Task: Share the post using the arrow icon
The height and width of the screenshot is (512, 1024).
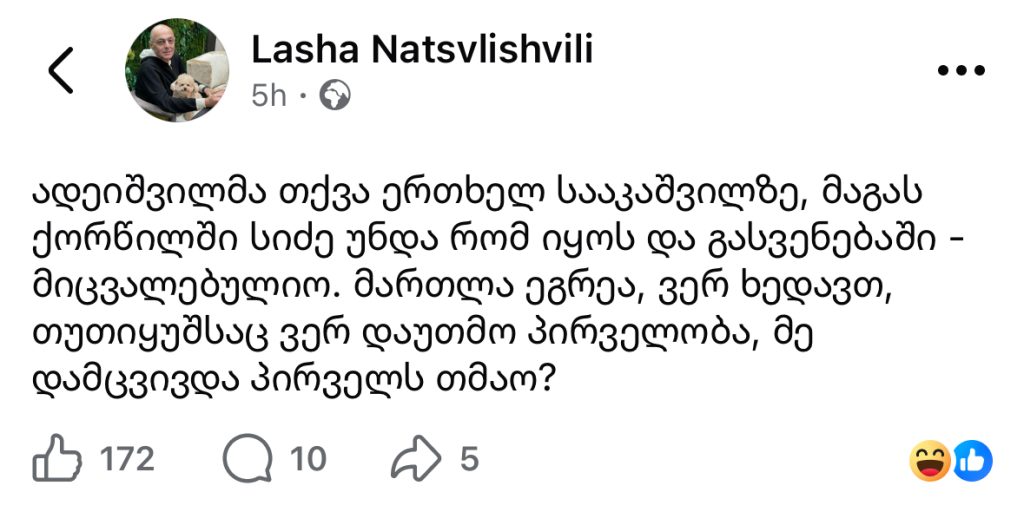Action: [416, 459]
